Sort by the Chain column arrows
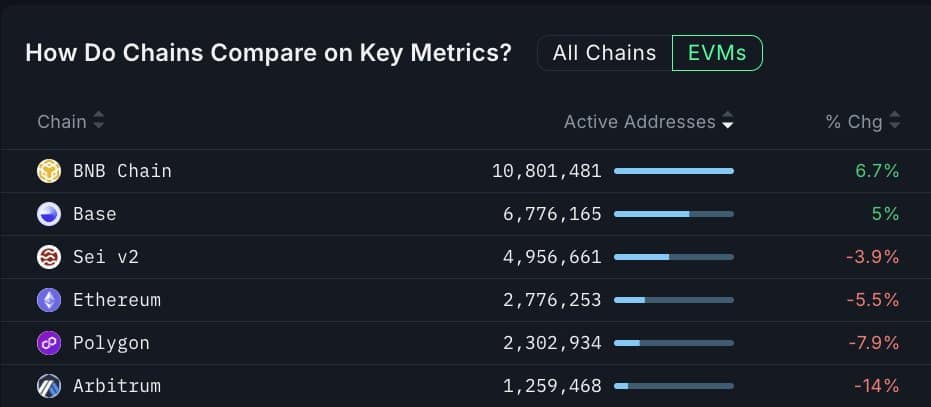This screenshot has height=407, width=931. click(98, 122)
